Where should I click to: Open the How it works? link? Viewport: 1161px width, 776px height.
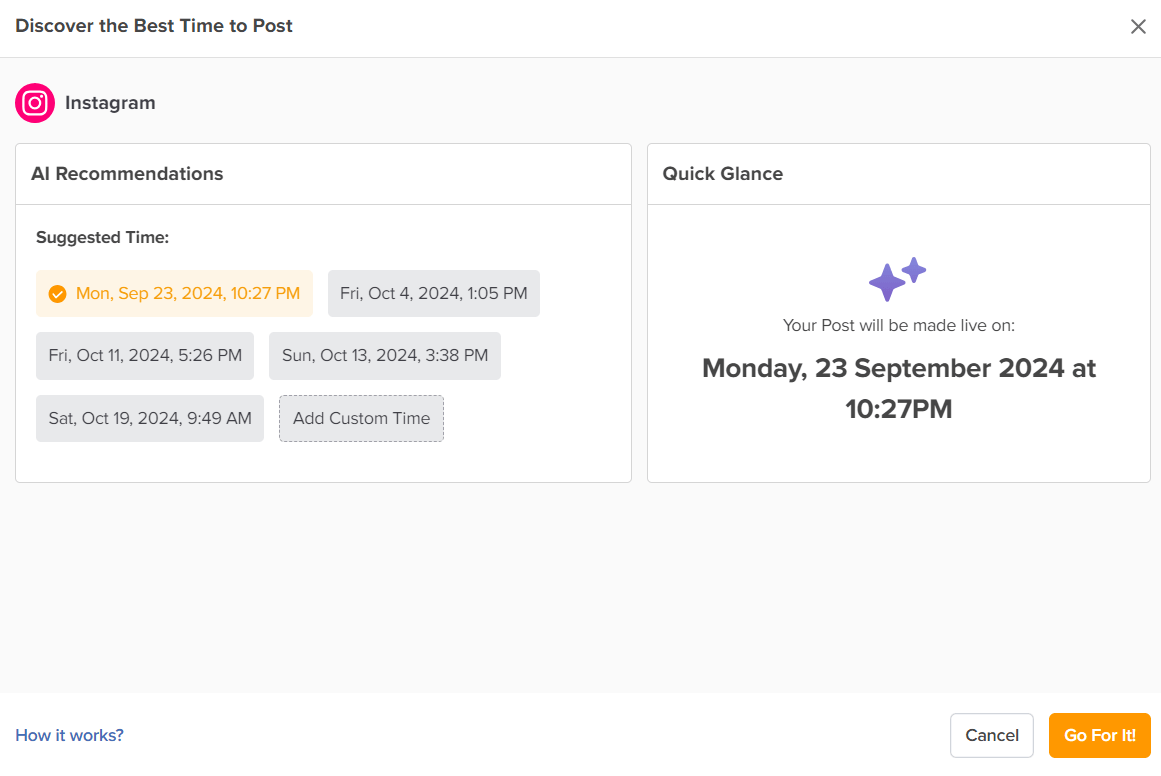coord(70,735)
